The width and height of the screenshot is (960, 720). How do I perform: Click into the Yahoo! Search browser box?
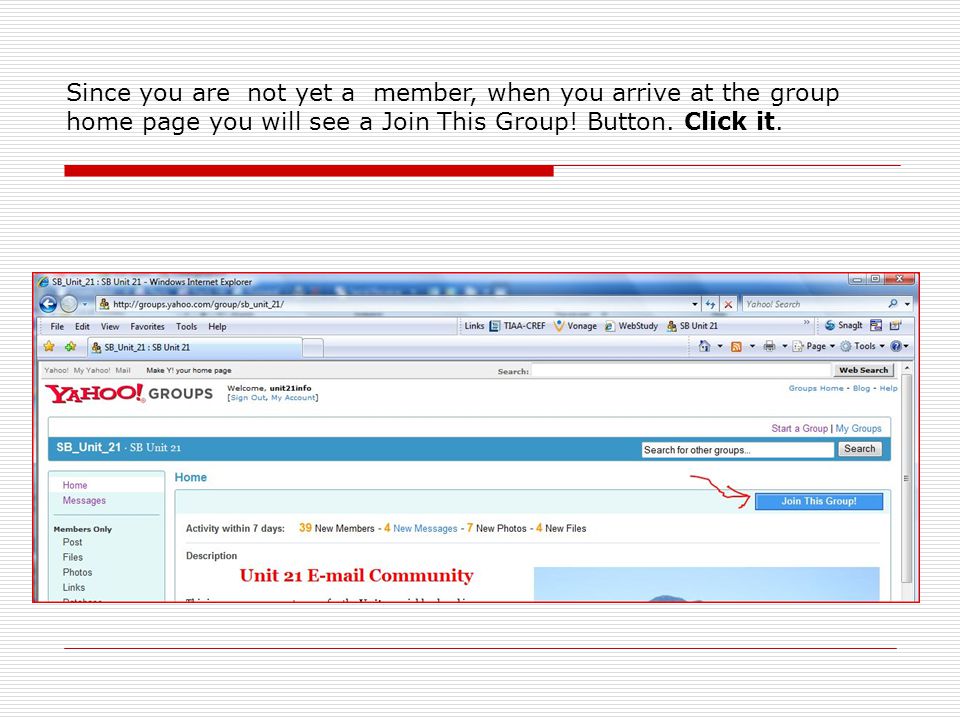coord(814,304)
